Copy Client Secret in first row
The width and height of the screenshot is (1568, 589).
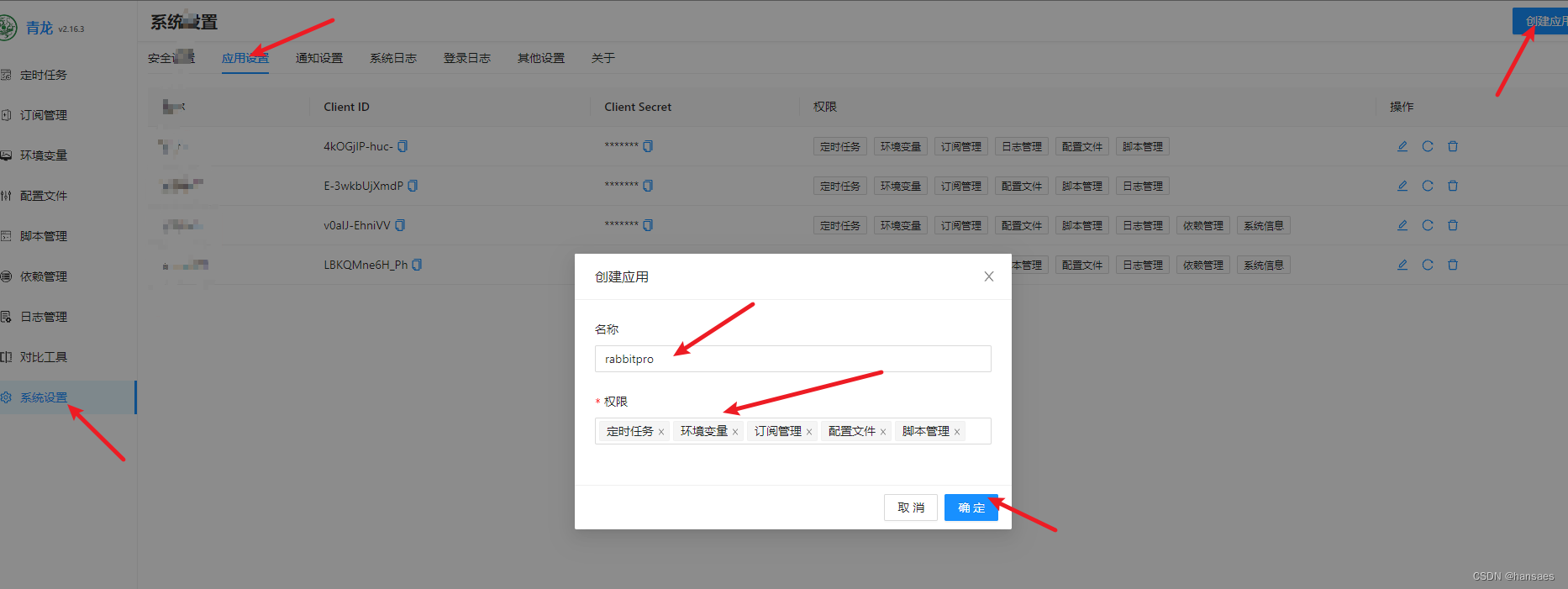(648, 146)
